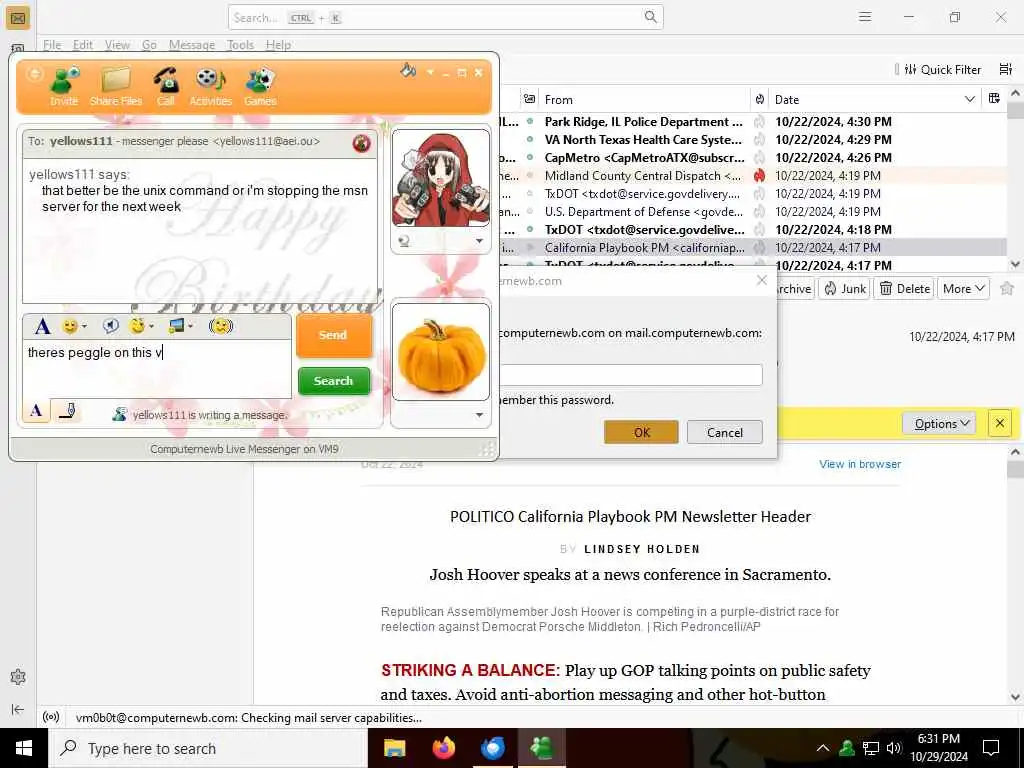Switch to handwriting pen mode tab

67,411
